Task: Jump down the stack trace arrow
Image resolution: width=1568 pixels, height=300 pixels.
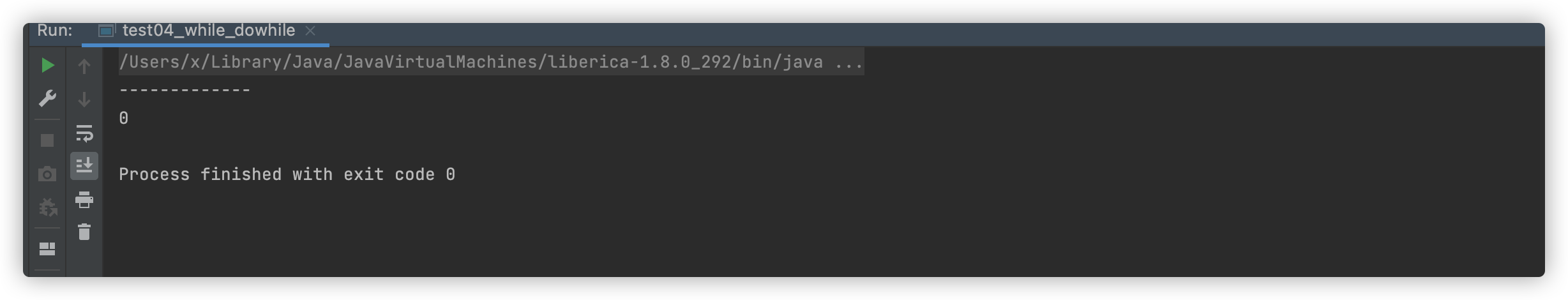Action: pos(84,100)
